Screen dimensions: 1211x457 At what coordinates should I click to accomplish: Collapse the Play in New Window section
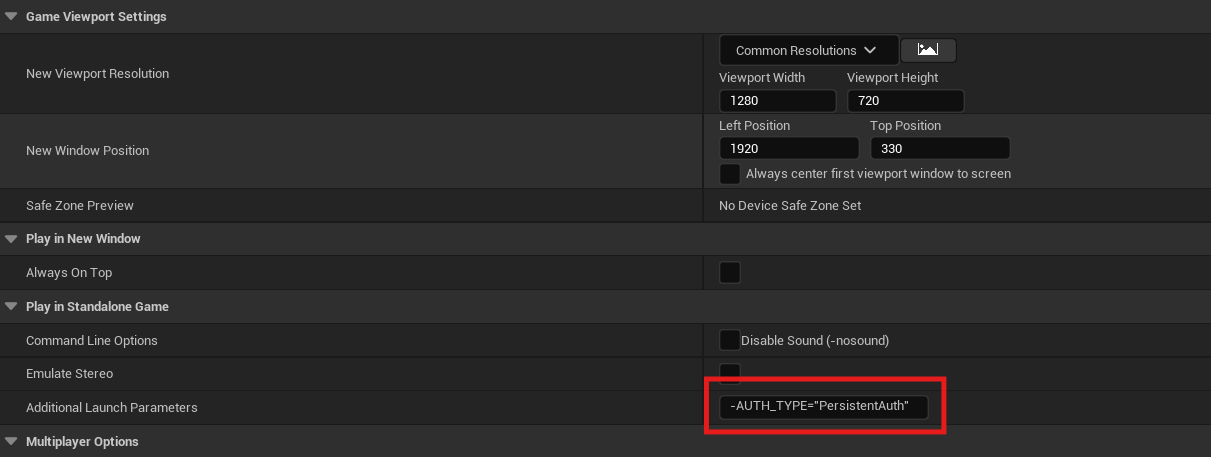11,238
